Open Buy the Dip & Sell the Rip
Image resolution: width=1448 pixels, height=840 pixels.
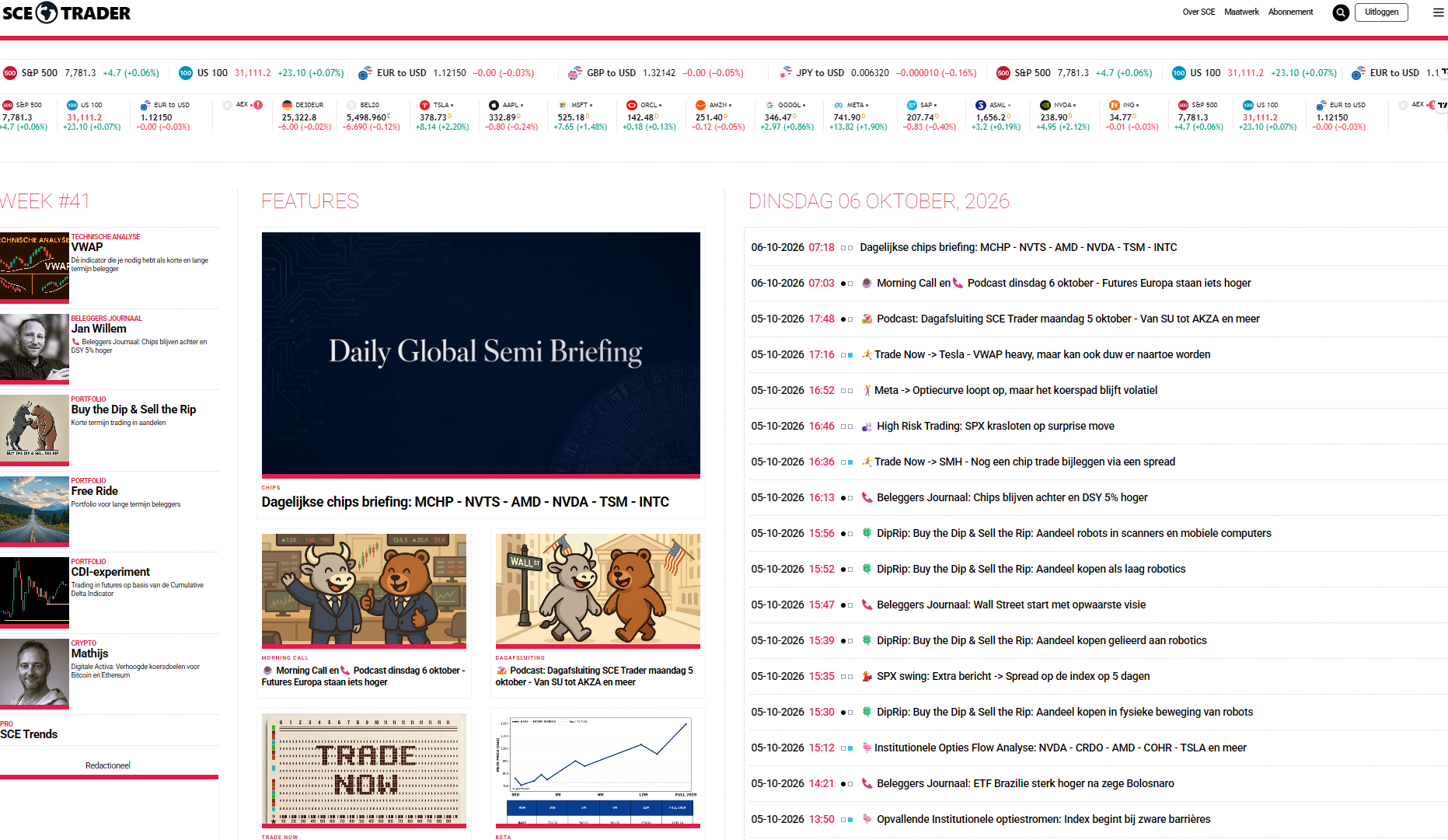coord(134,410)
